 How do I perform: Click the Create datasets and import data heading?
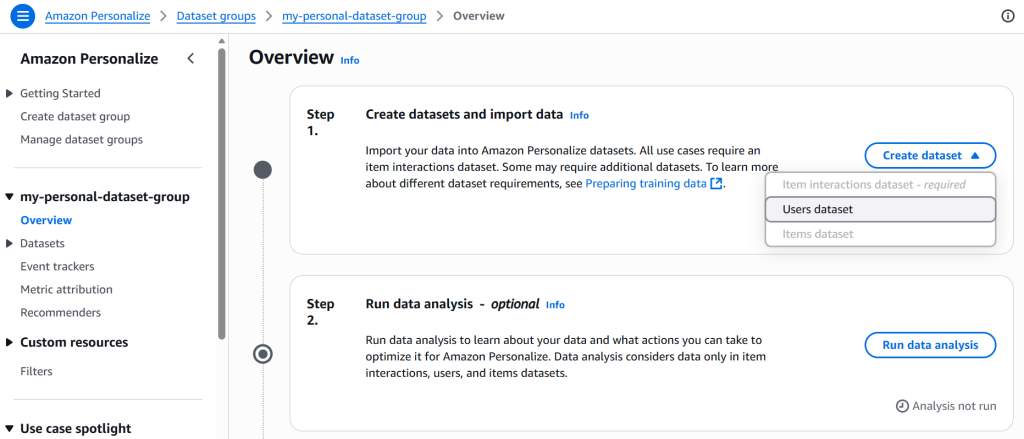pos(464,114)
